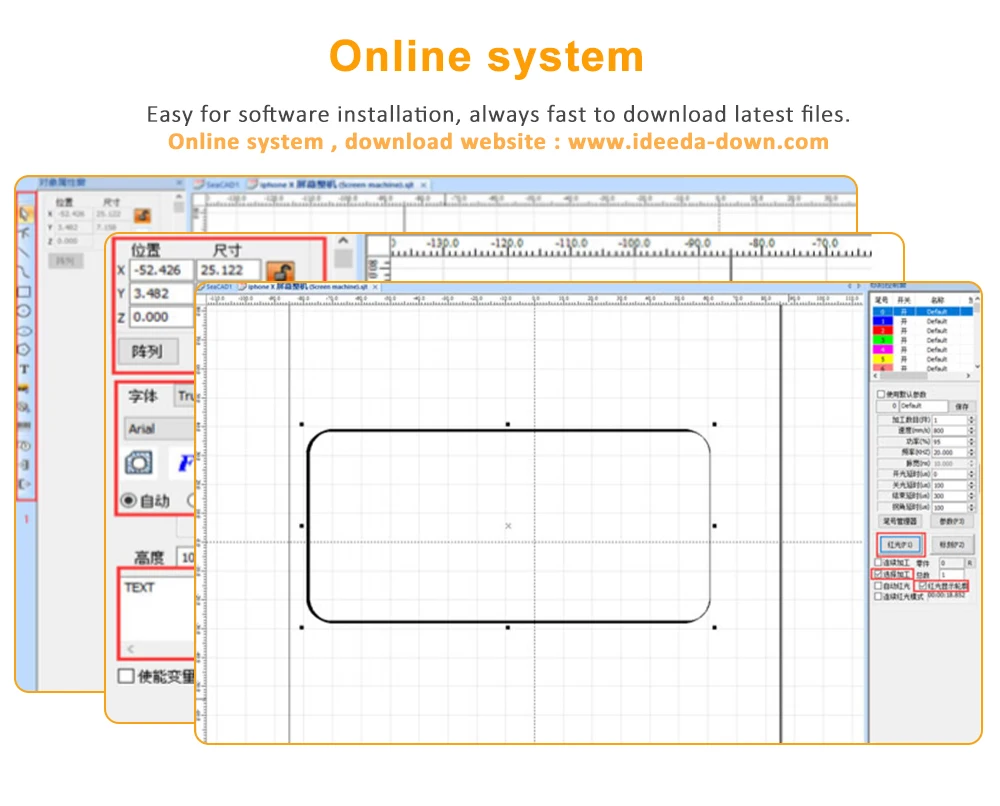Screen dimensions: 1000x806
Task: Select the 自动 radio button
Action: 129,501
